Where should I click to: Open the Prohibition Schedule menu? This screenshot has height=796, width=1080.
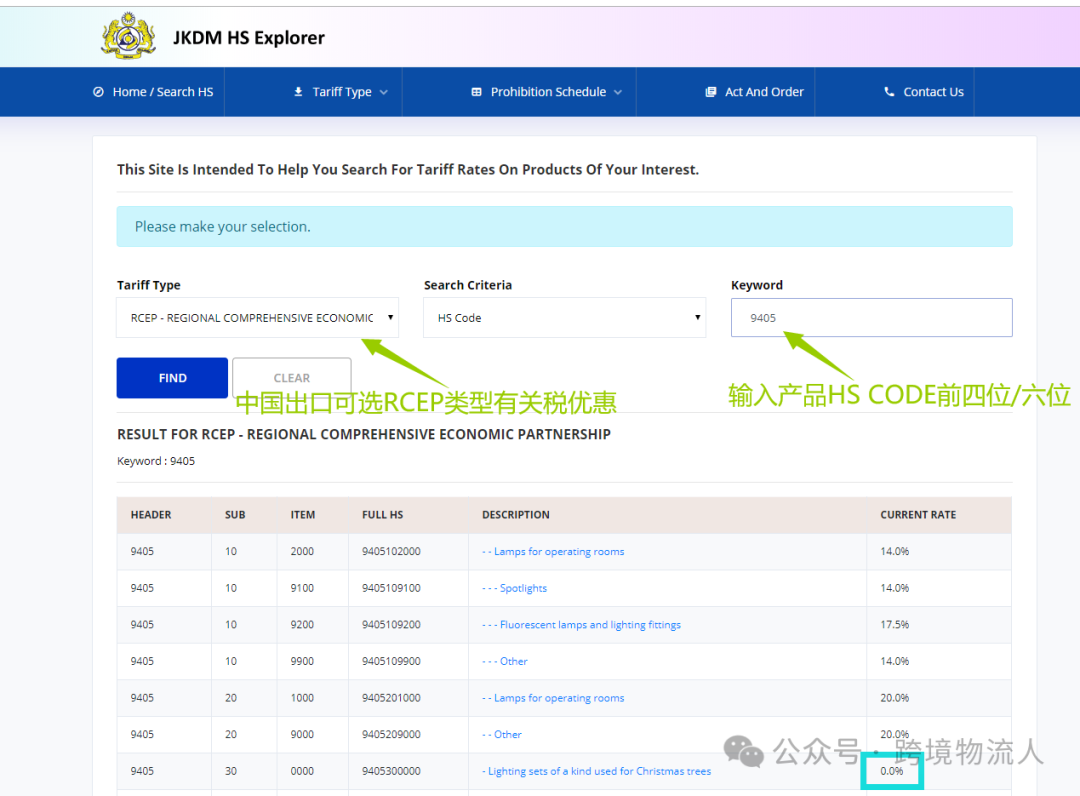(x=548, y=92)
